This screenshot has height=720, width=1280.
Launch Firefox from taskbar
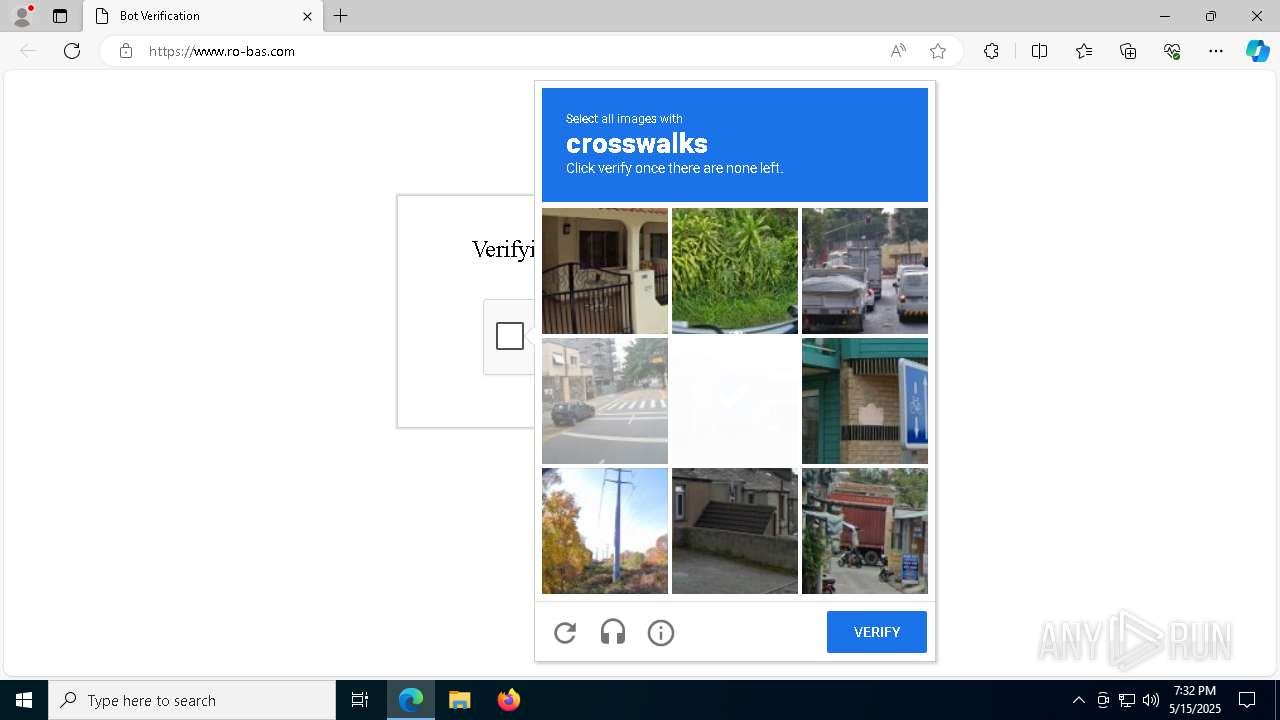tap(509, 700)
